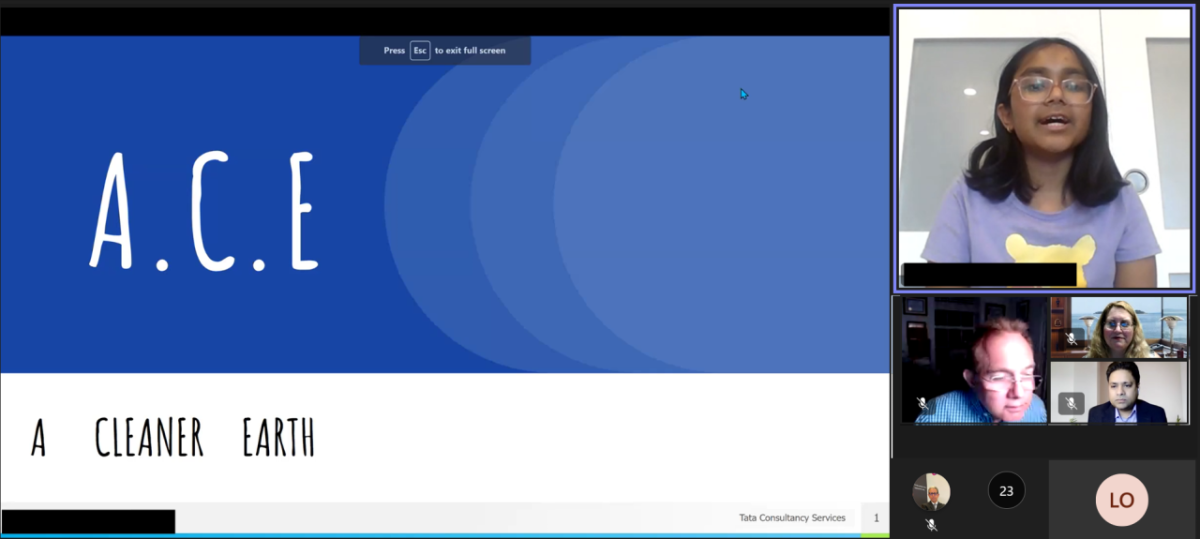1200x539 pixels.
Task: Click the light blue concentric circles graphic
Action: coord(640,200)
